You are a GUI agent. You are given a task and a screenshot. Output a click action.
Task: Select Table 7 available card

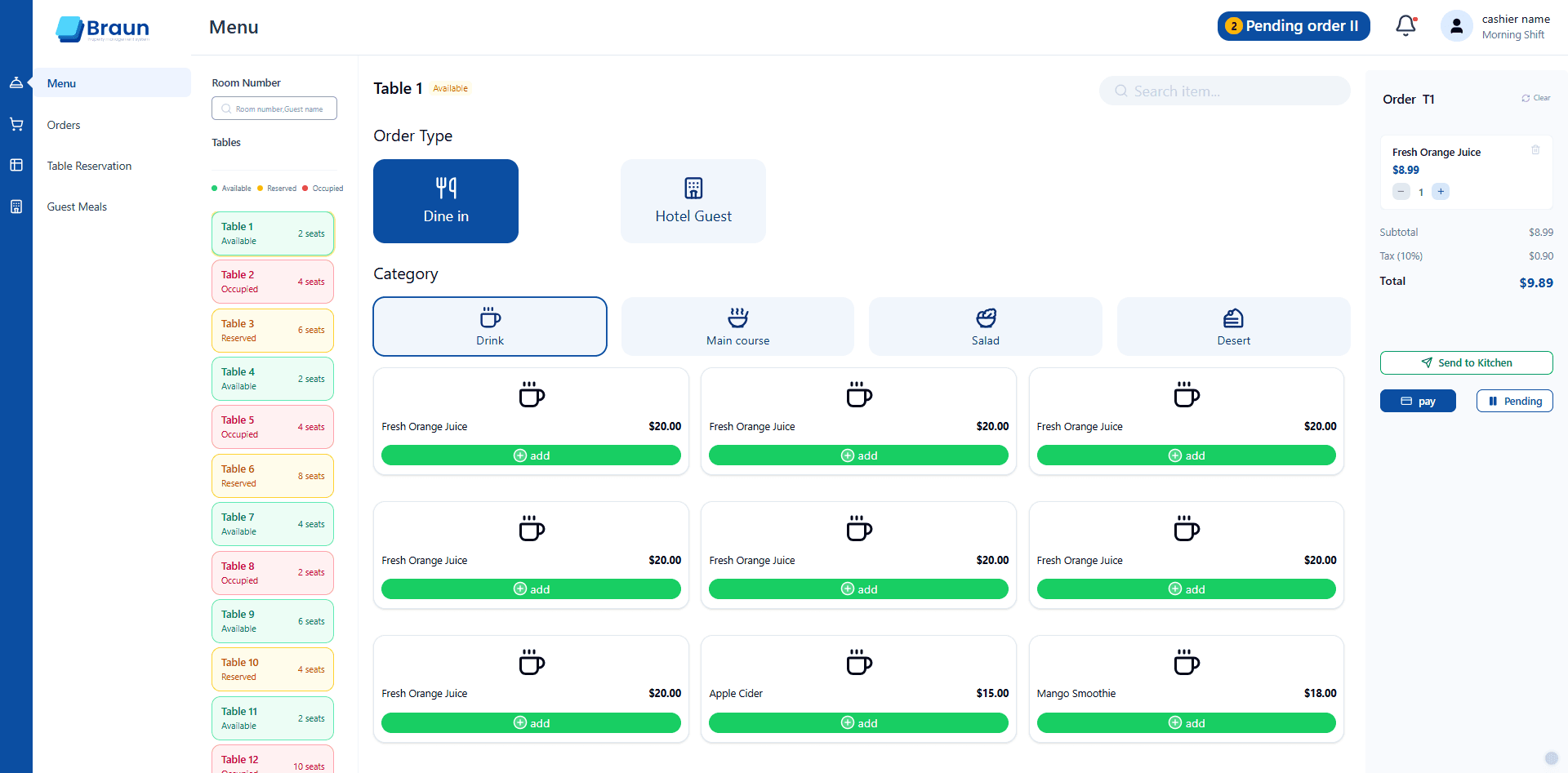[273, 524]
